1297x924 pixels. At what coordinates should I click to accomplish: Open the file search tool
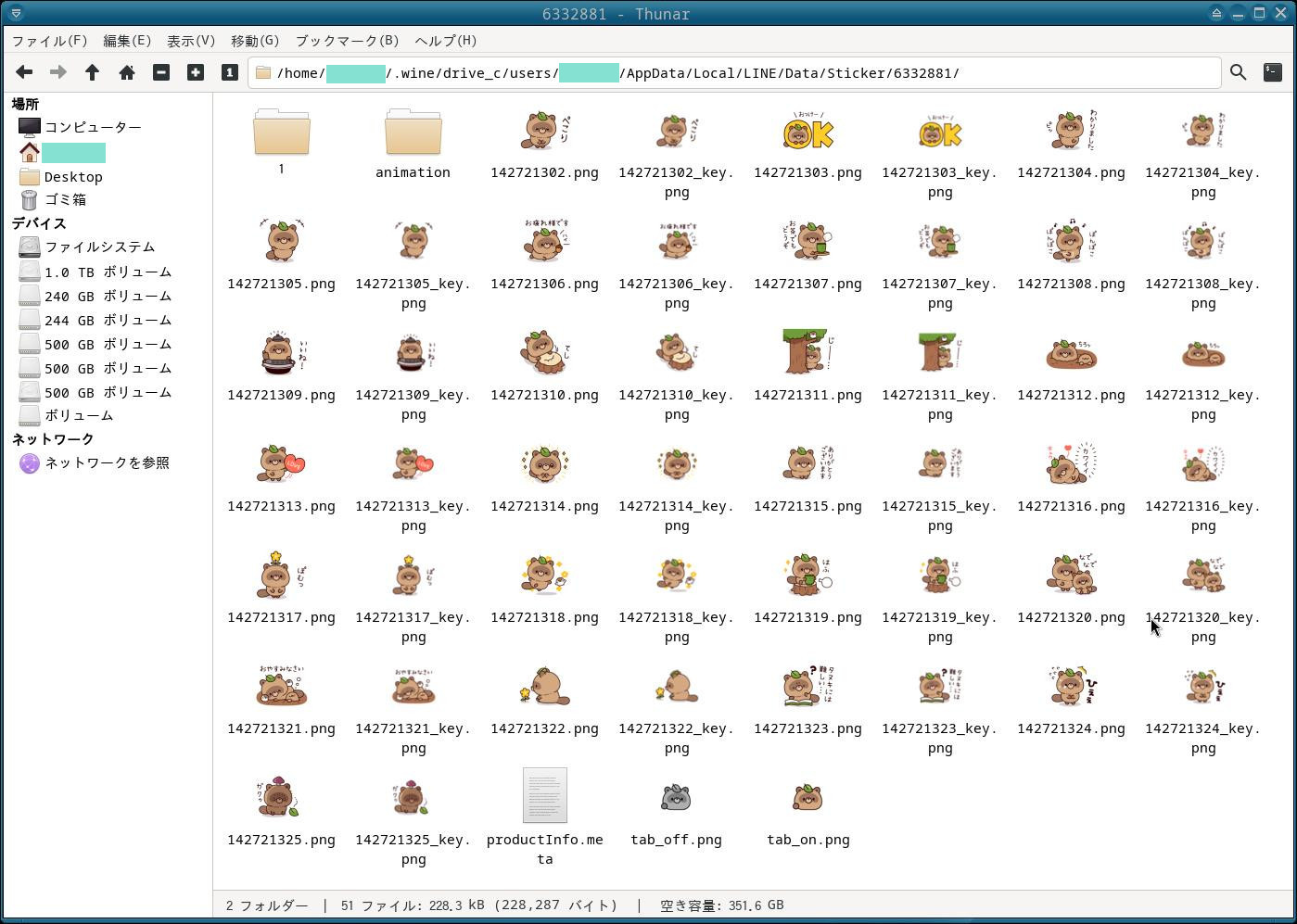(1238, 72)
